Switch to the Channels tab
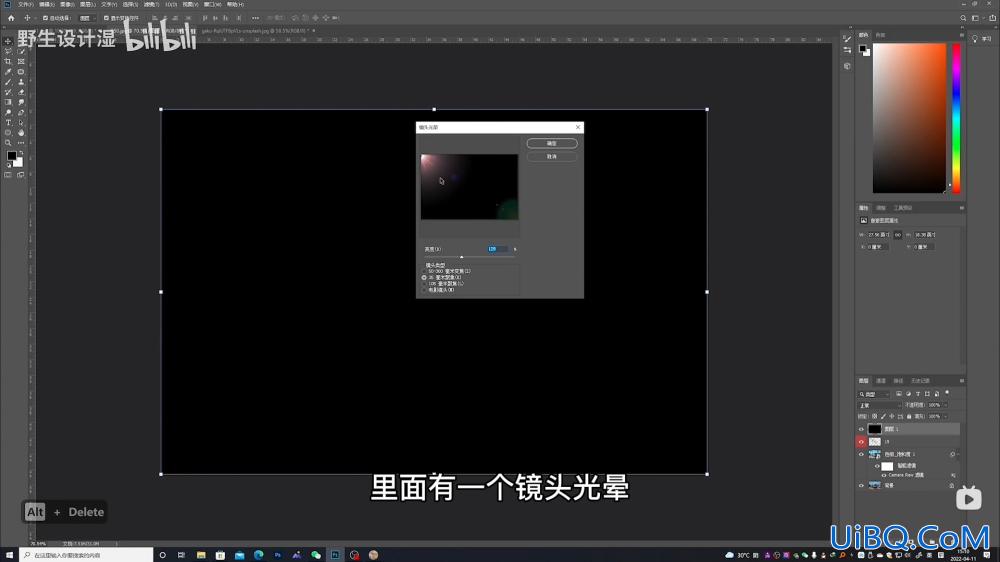Image resolution: width=1000 pixels, height=562 pixels. [x=881, y=381]
